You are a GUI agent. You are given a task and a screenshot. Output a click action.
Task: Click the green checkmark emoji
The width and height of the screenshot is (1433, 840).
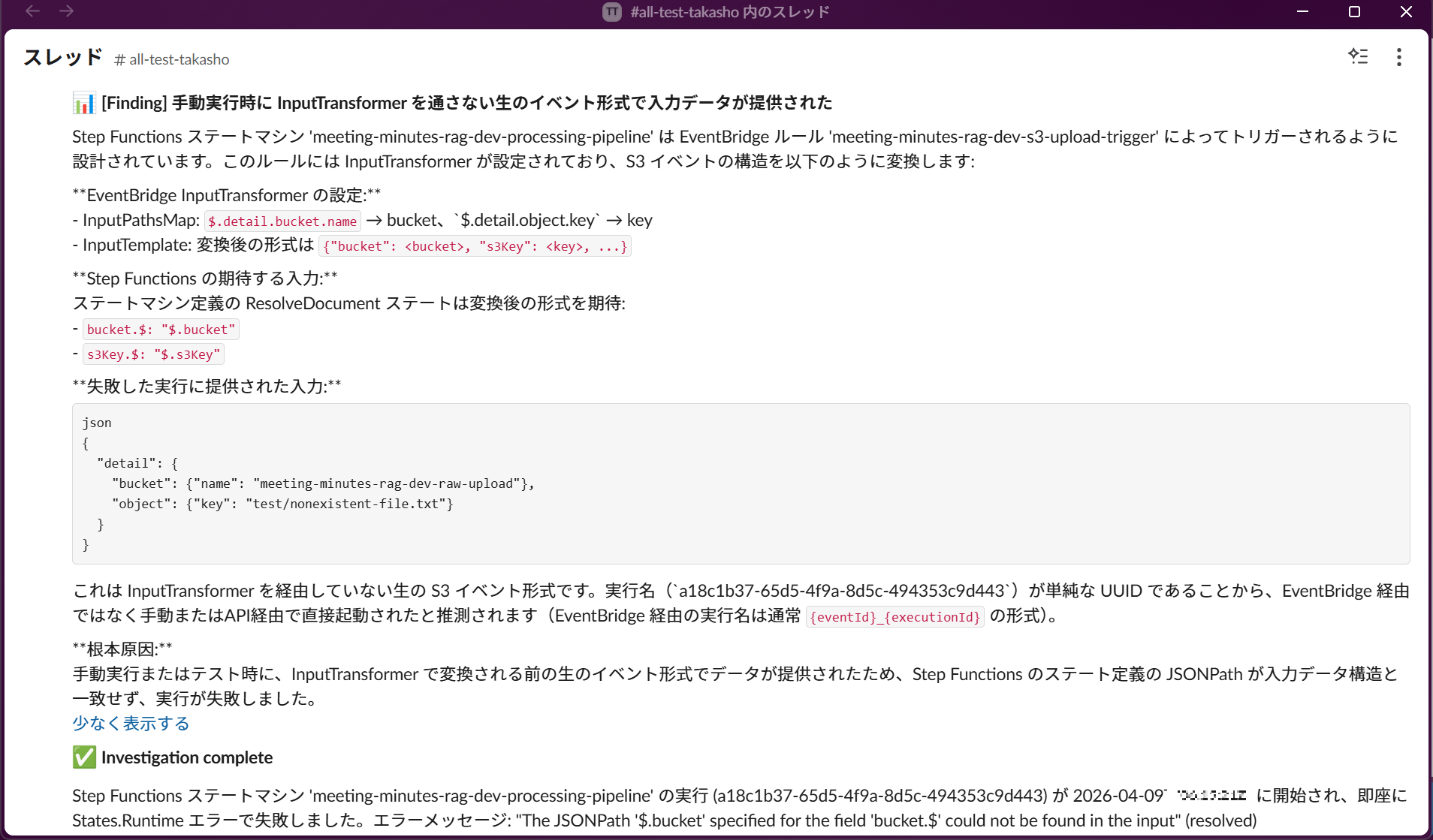[x=84, y=757]
